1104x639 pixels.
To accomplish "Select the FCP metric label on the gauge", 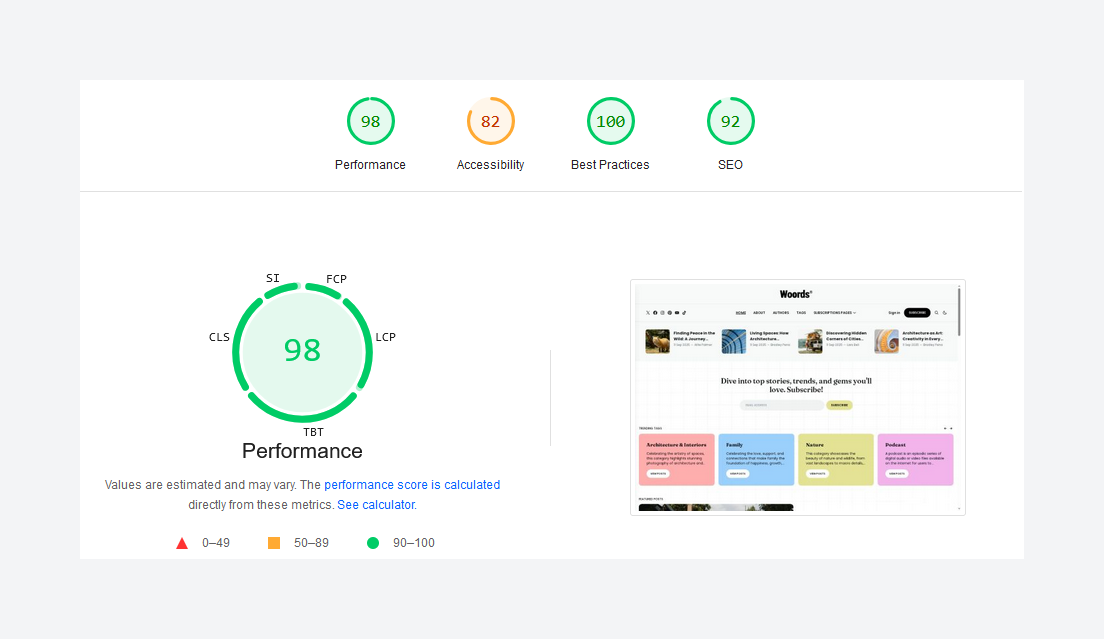I will [336, 279].
